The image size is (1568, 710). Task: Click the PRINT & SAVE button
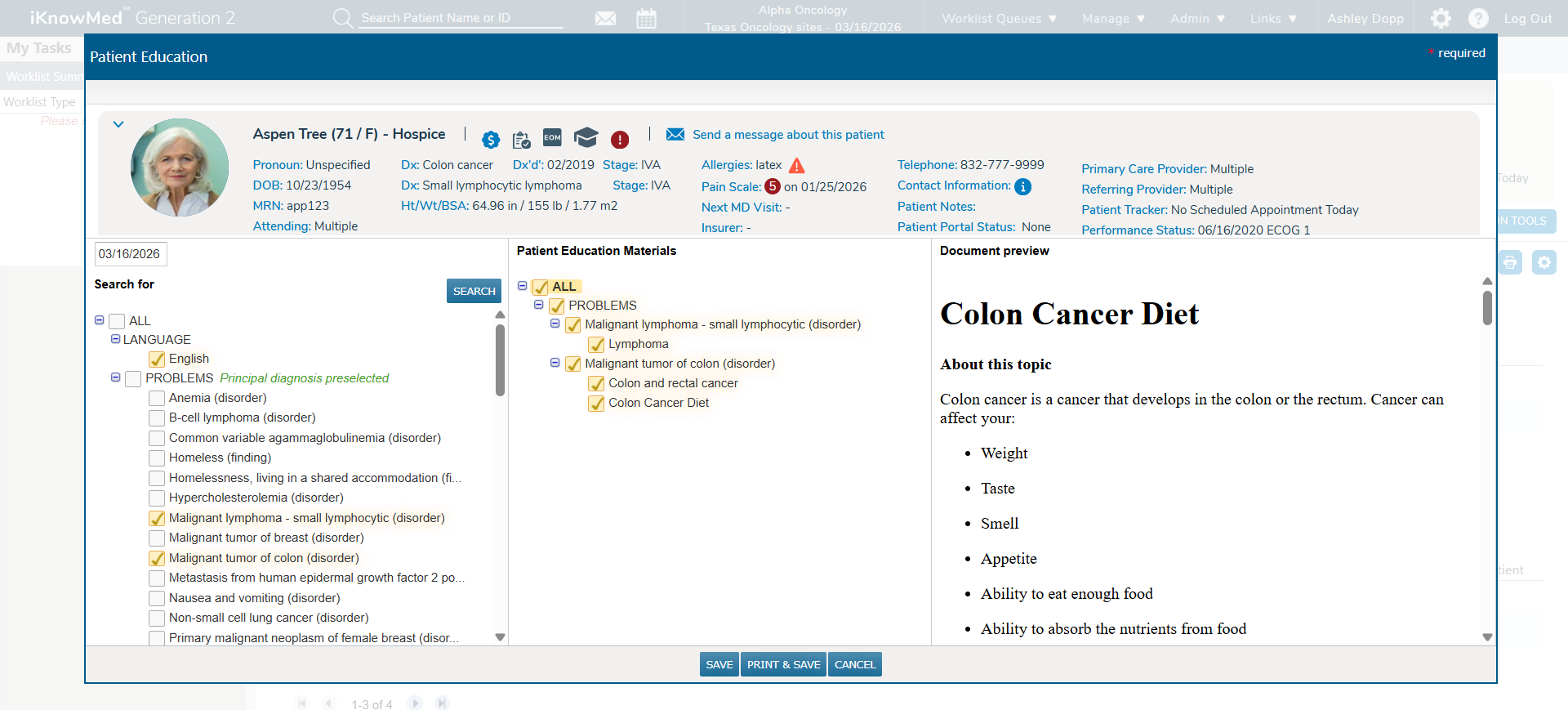click(x=783, y=664)
